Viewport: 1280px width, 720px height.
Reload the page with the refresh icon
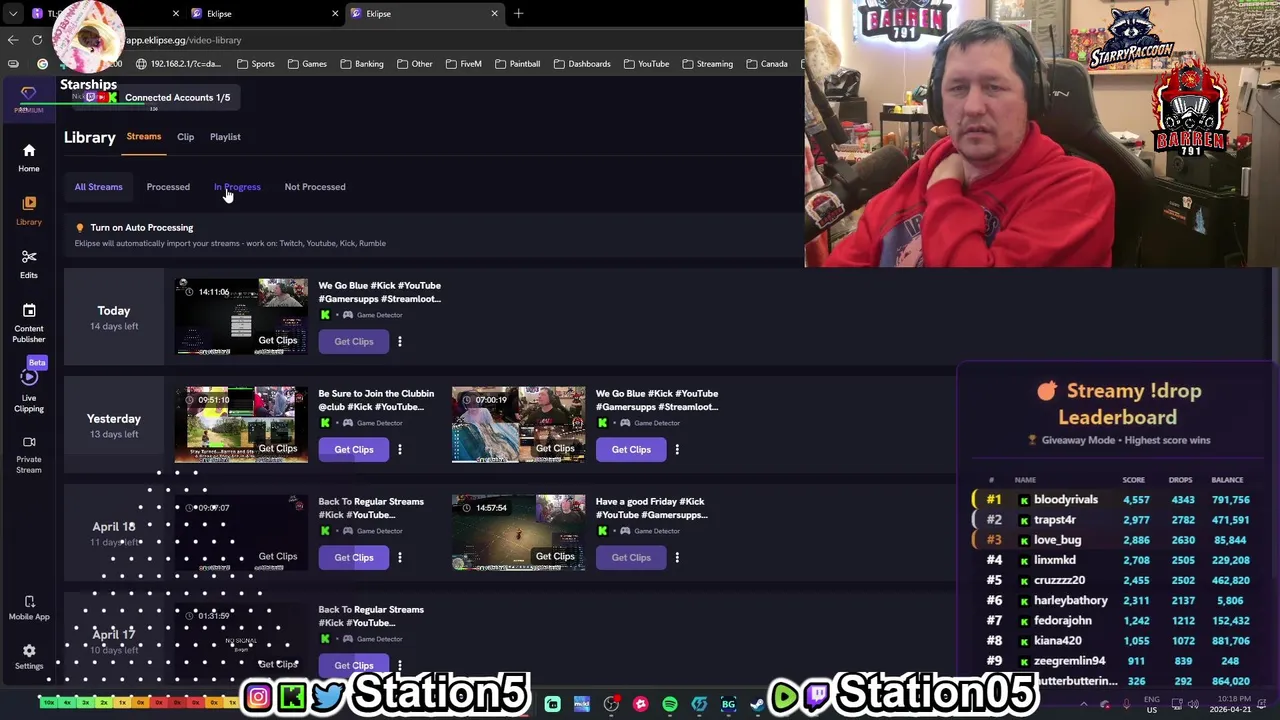point(37,40)
